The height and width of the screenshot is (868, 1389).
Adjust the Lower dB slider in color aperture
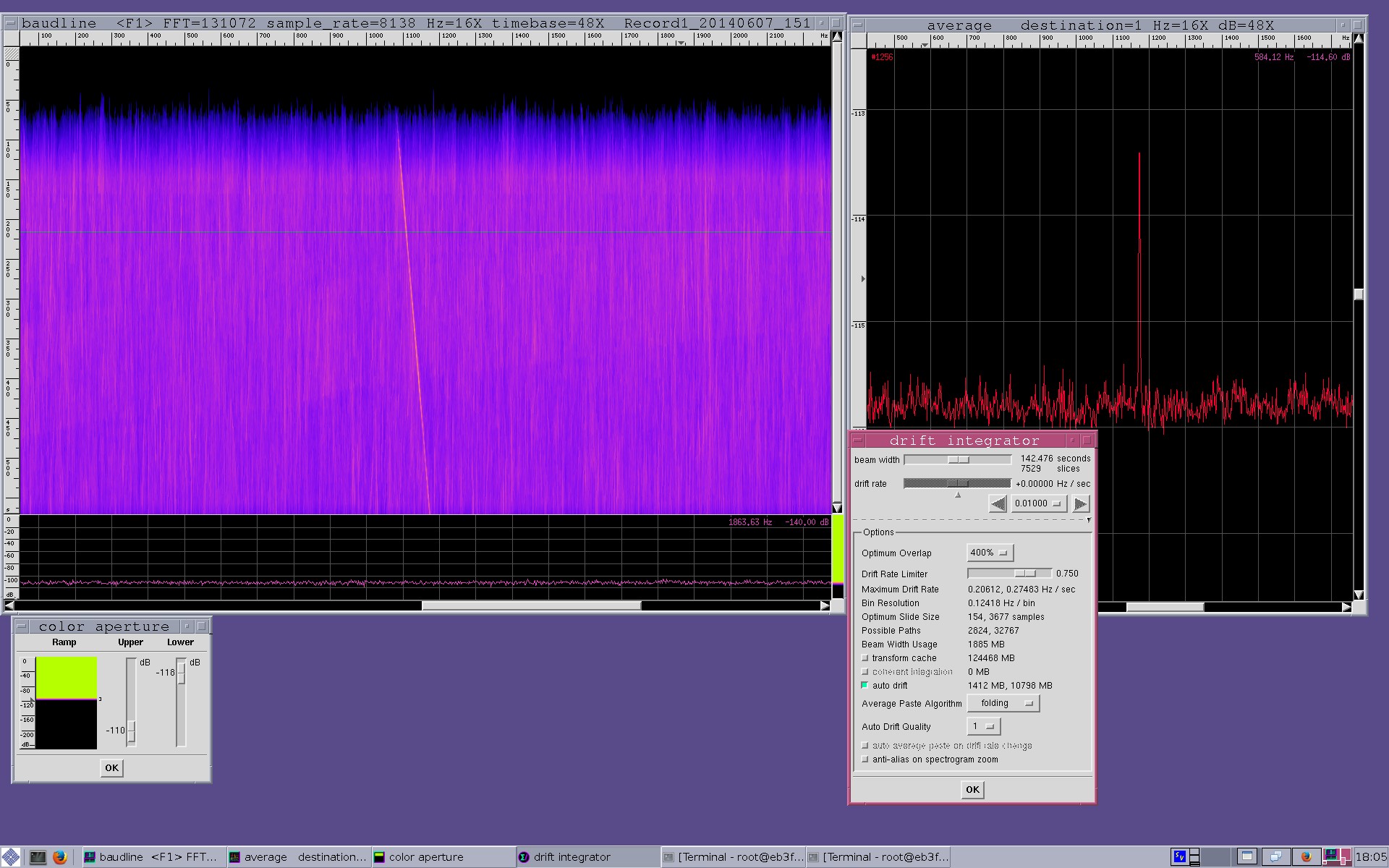pyautogui.click(x=181, y=702)
